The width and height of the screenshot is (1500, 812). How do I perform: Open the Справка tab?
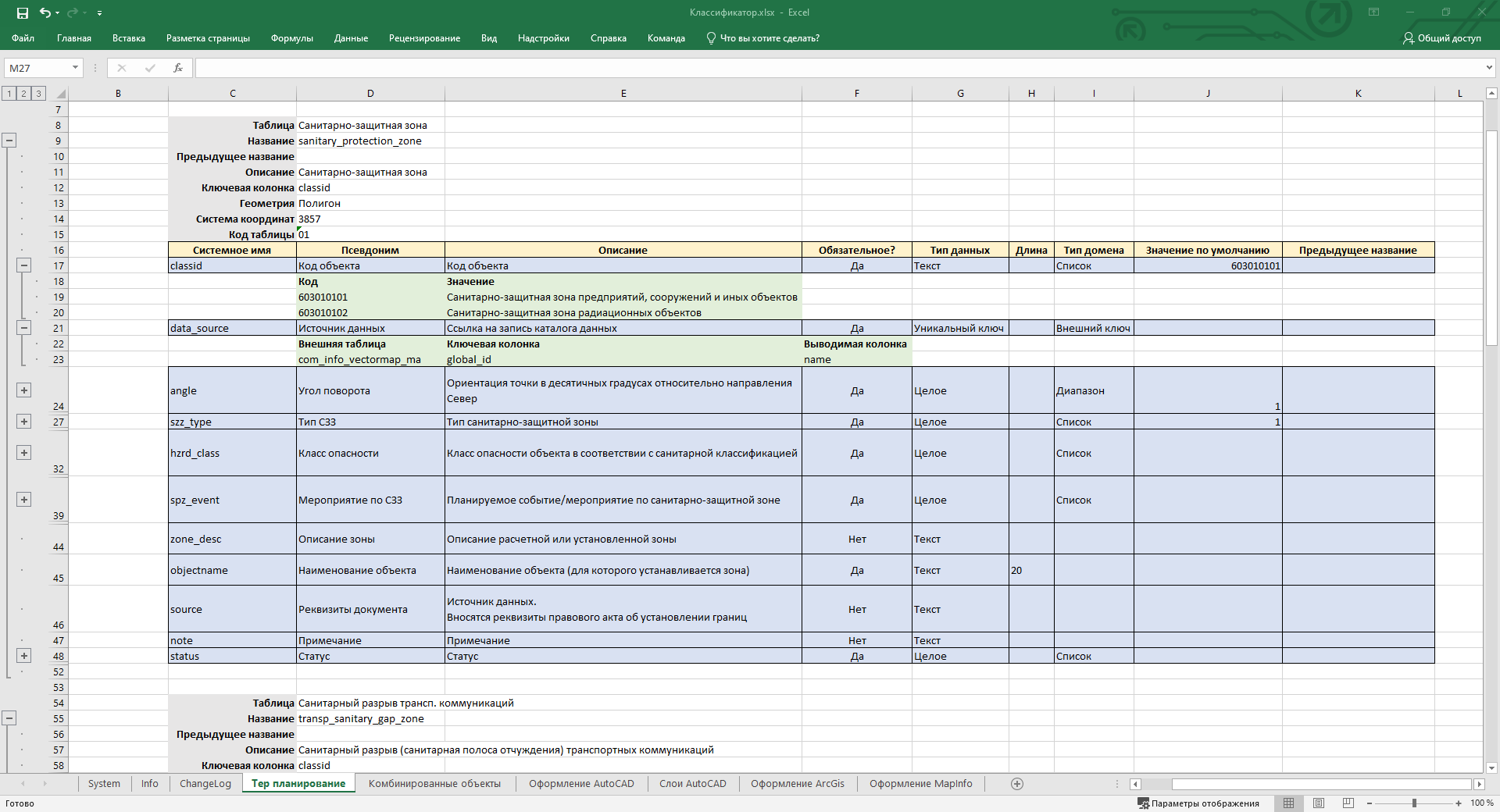pyautogui.click(x=609, y=38)
